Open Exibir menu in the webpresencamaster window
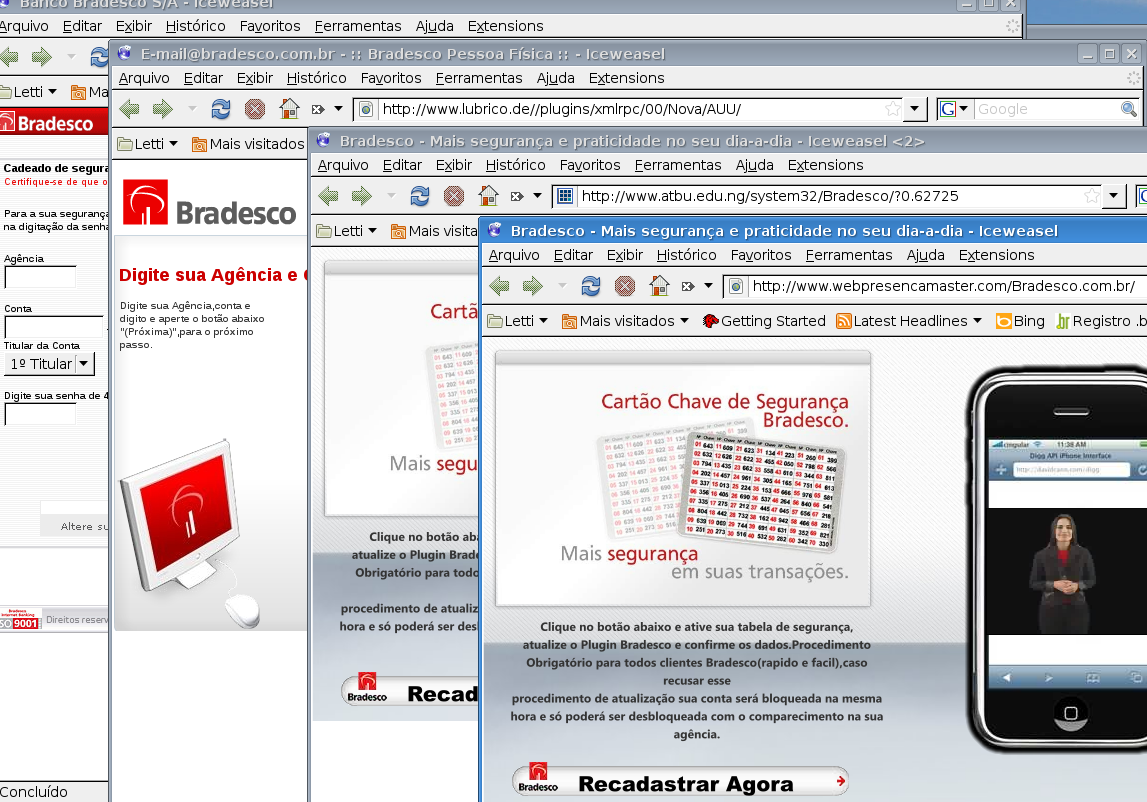1147x802 pixels. click(x=625, y=255)
